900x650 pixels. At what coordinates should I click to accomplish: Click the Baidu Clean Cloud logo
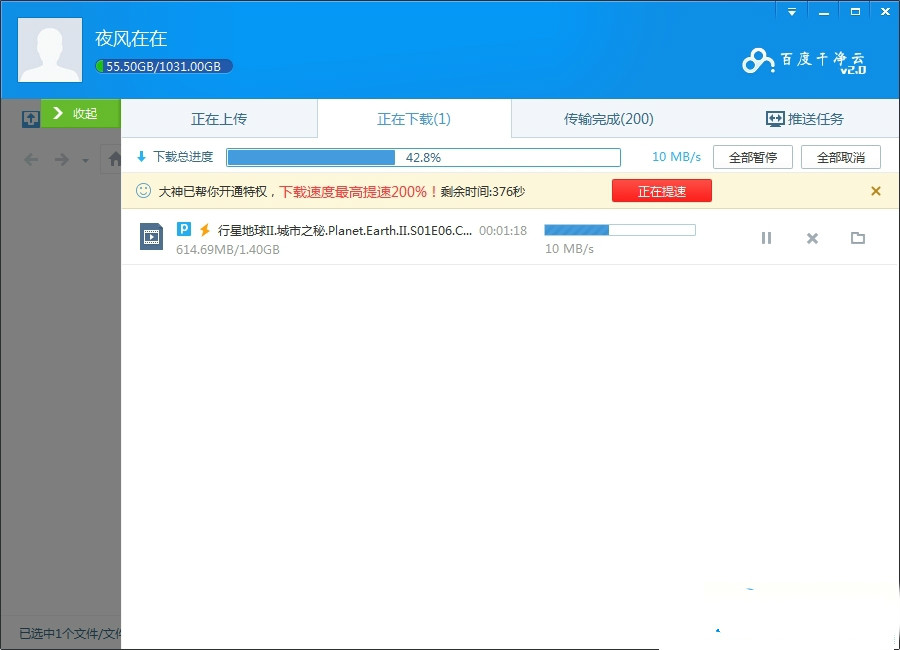tap(806, 60)
